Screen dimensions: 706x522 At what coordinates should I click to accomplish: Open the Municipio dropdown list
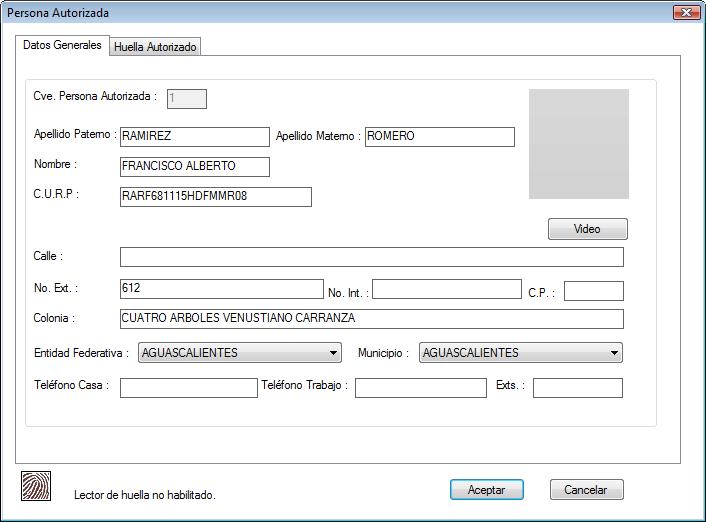521,353
